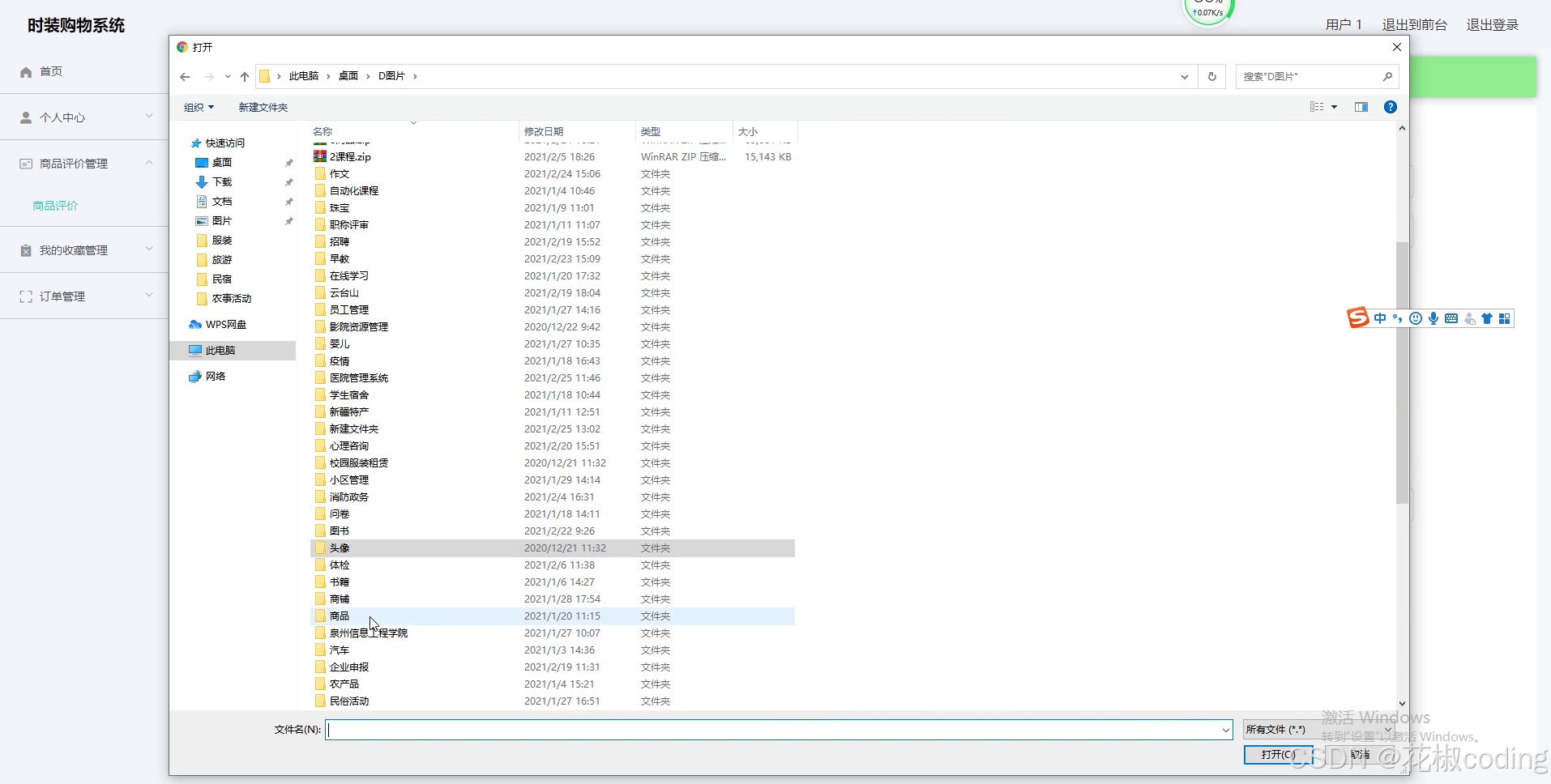Refresh the D图片 folder listing
Viewport: 1551px width, 784px height.
1212,77
